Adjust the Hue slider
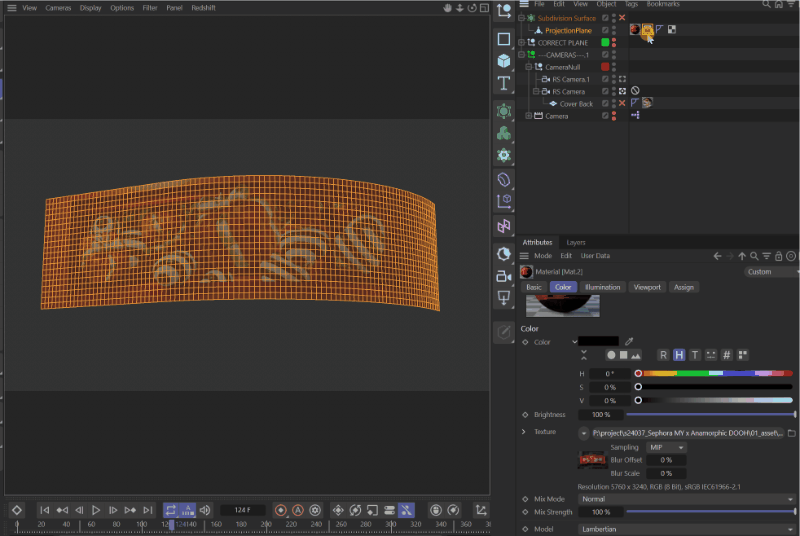 click(x=715, y=374)
